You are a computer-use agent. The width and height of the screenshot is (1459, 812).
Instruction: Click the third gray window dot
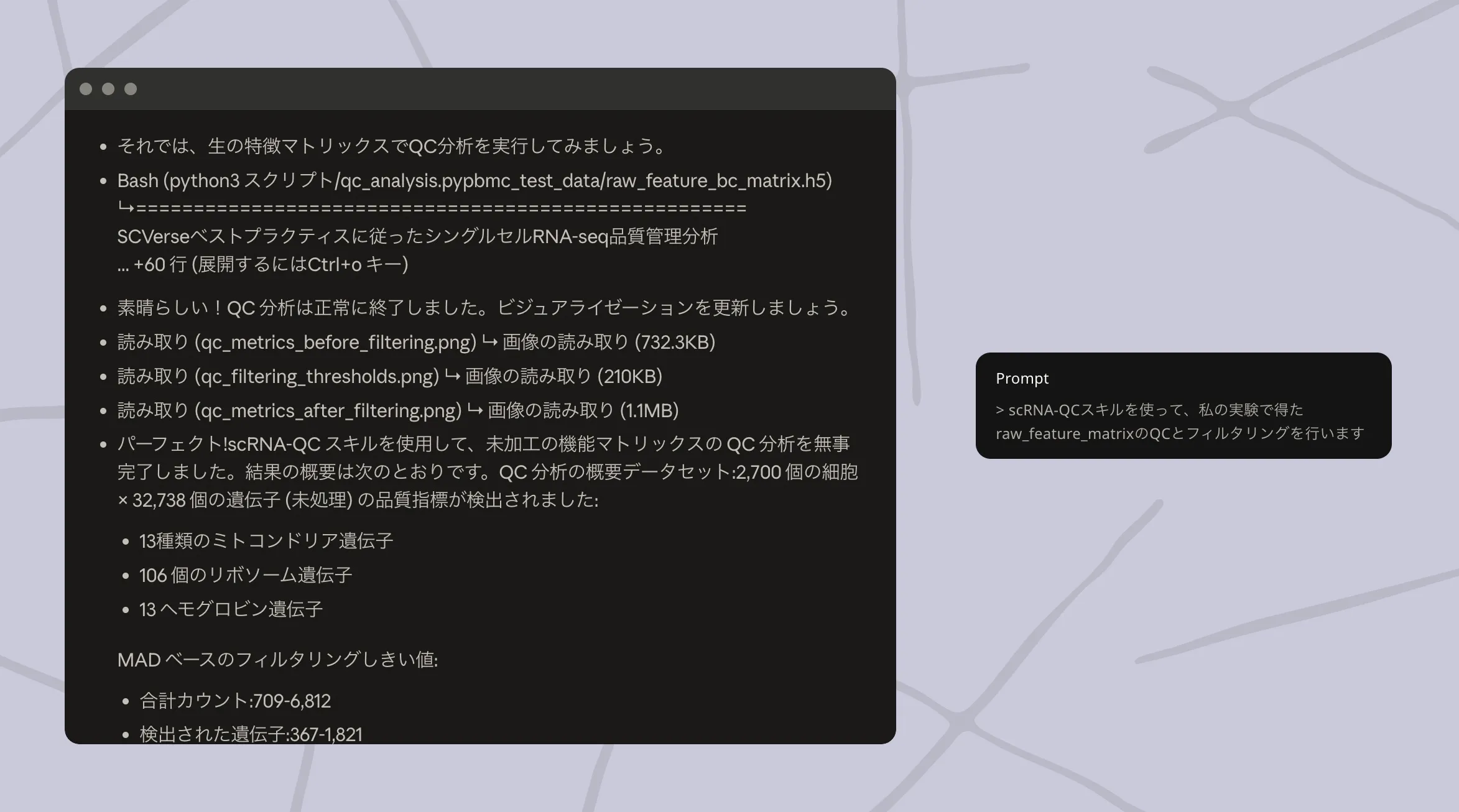[131, 89]
